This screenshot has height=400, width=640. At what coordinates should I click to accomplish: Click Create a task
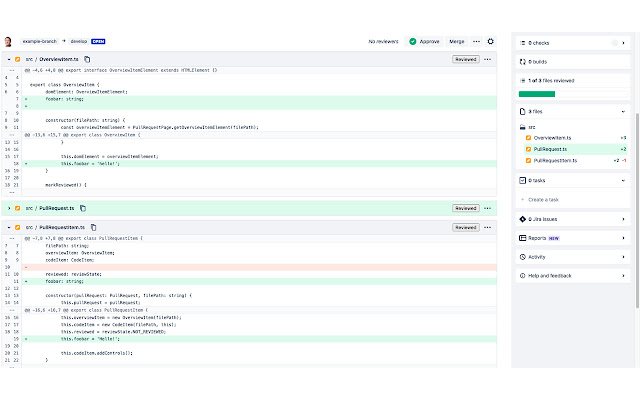click(x=543, y=200)
